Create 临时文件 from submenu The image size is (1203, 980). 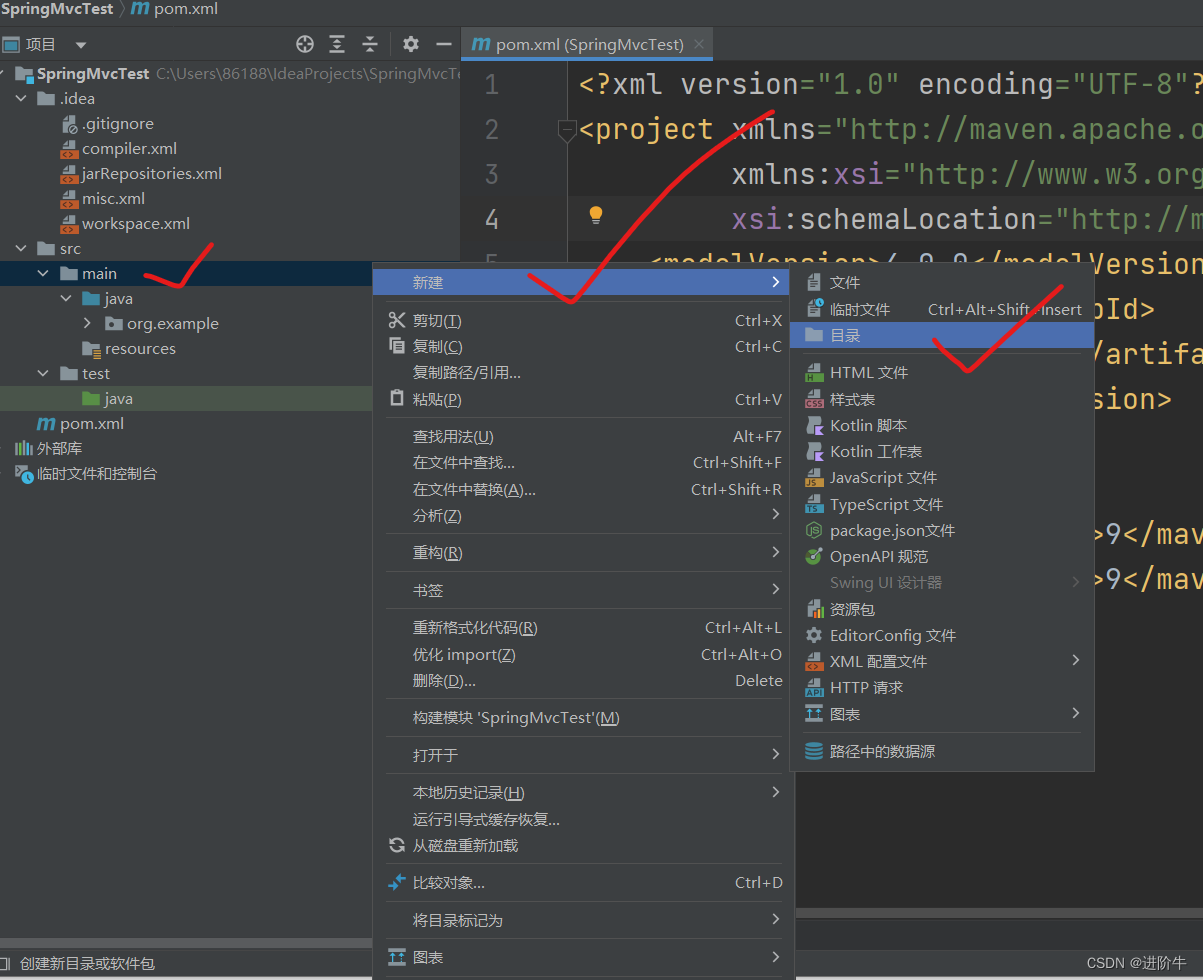(942, 310)
